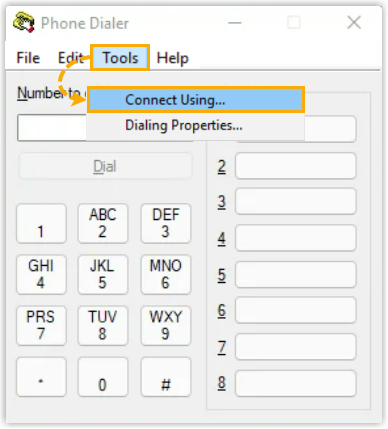Tap keypad key TUV 8
Image resolution: width=388 pixels, height=429 pixels.
[x=103, y=326]
